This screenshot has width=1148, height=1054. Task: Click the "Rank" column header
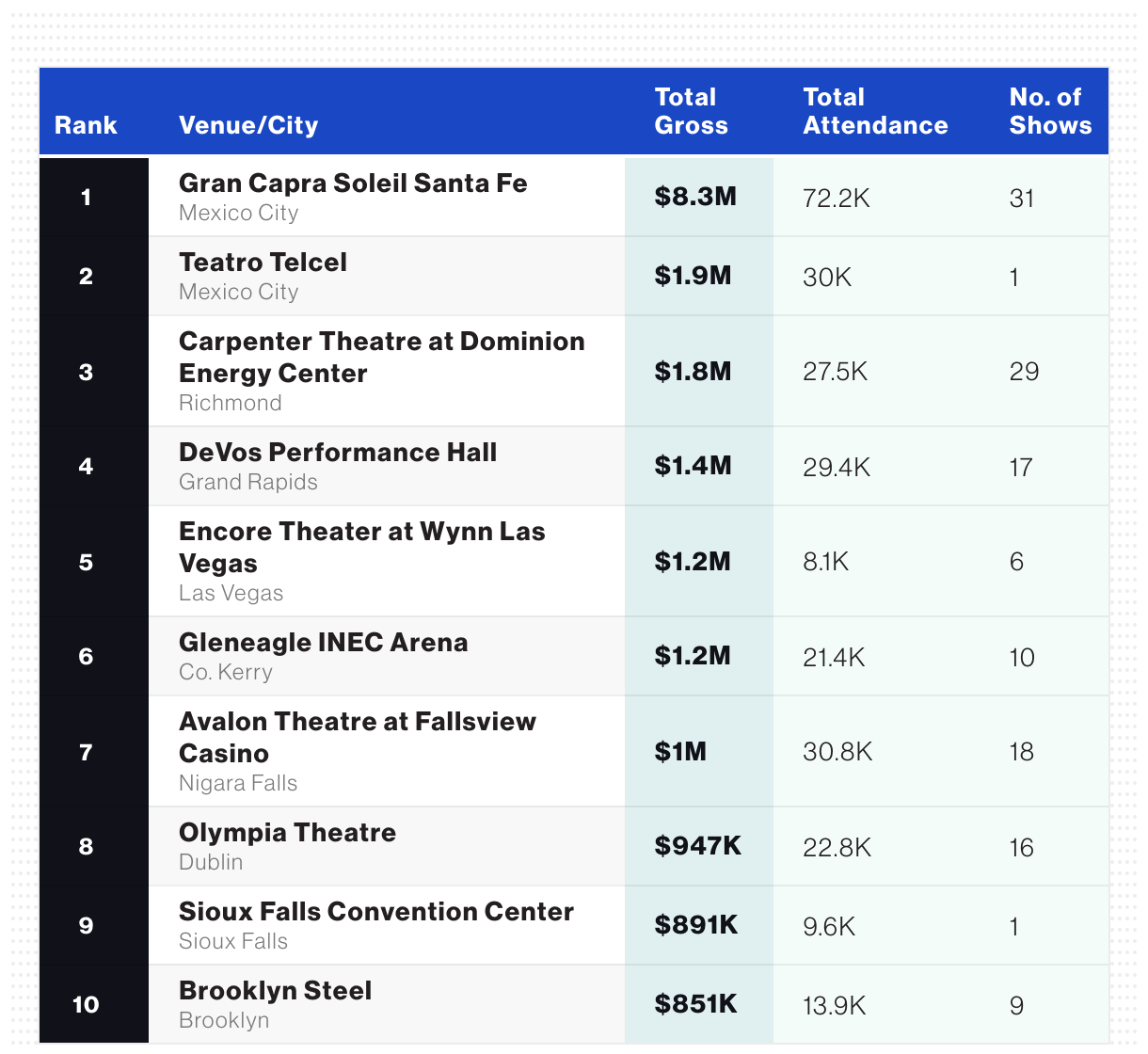click(x=86, y=125)
